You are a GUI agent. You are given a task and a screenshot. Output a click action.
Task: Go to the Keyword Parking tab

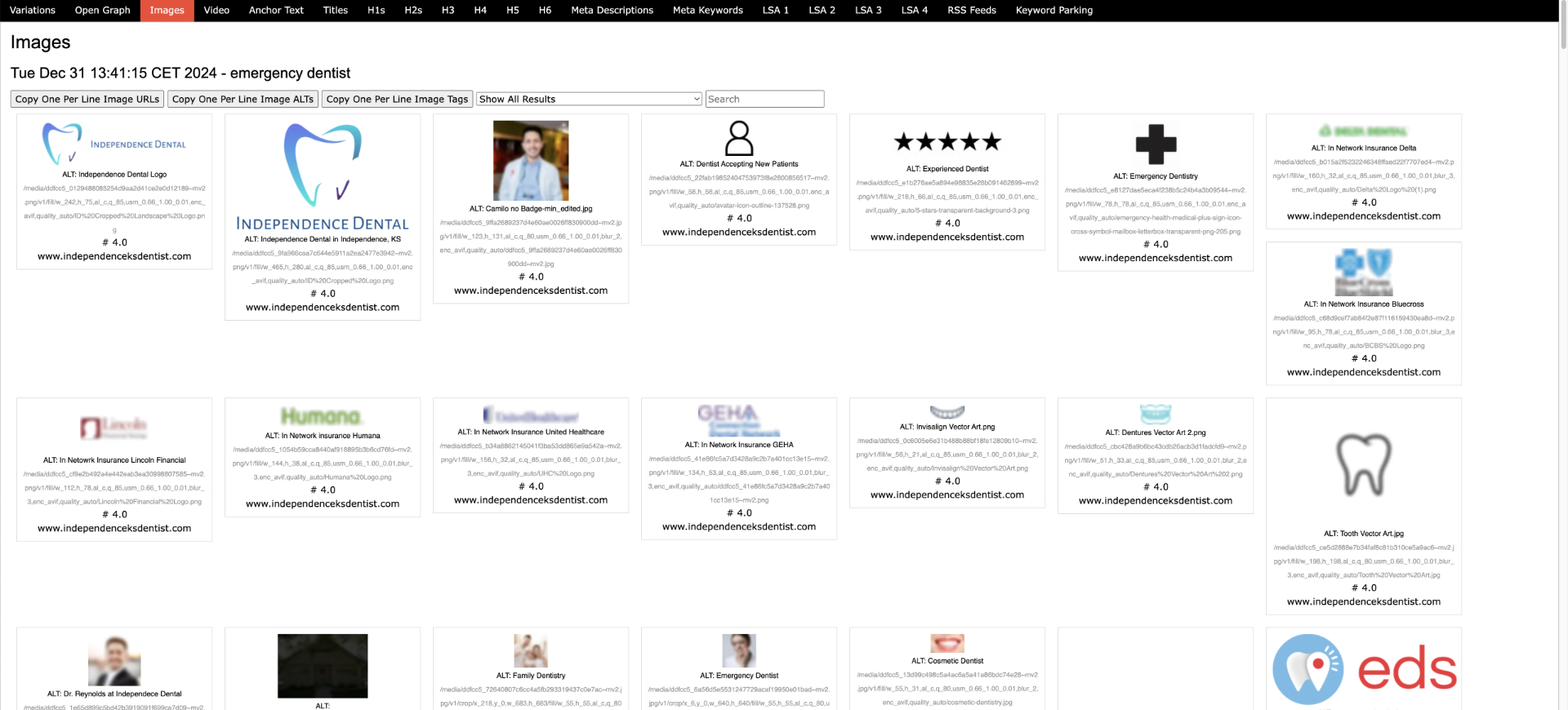1053,11
